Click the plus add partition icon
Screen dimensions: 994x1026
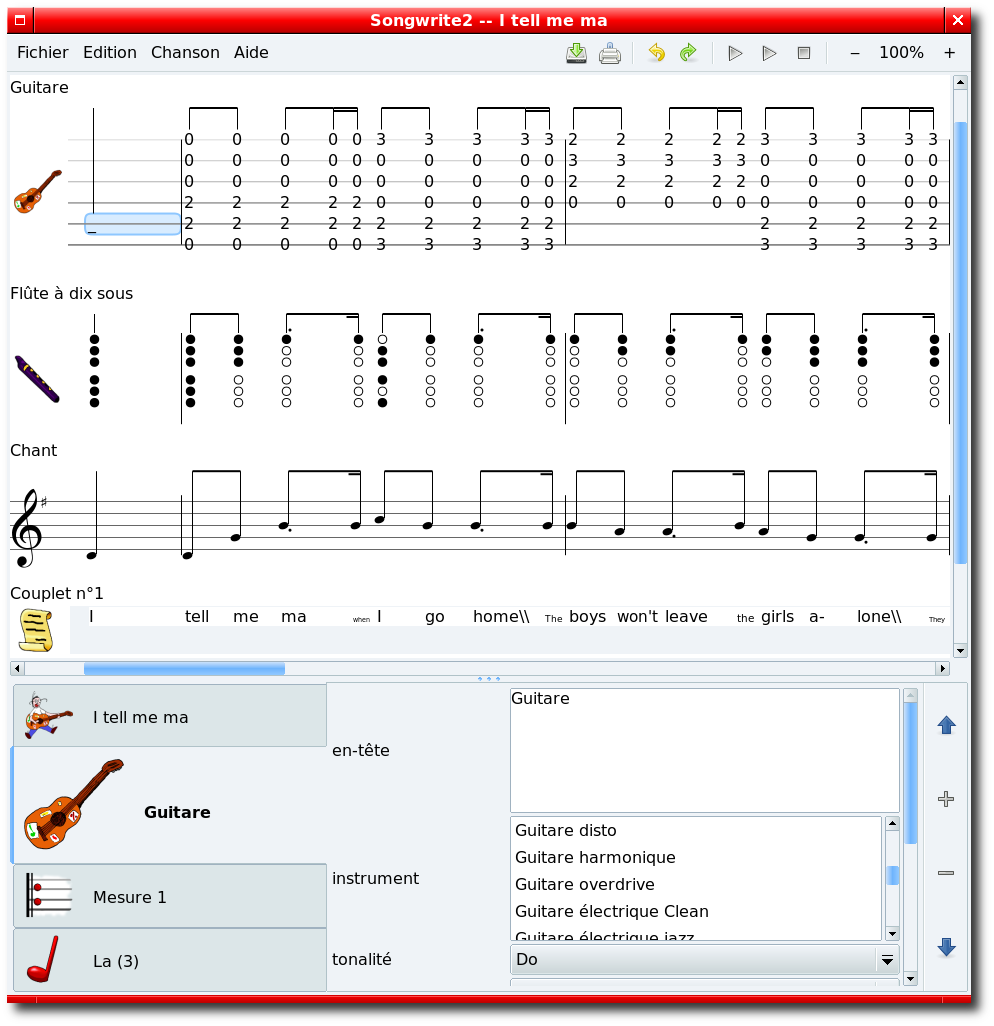[946, 799]
